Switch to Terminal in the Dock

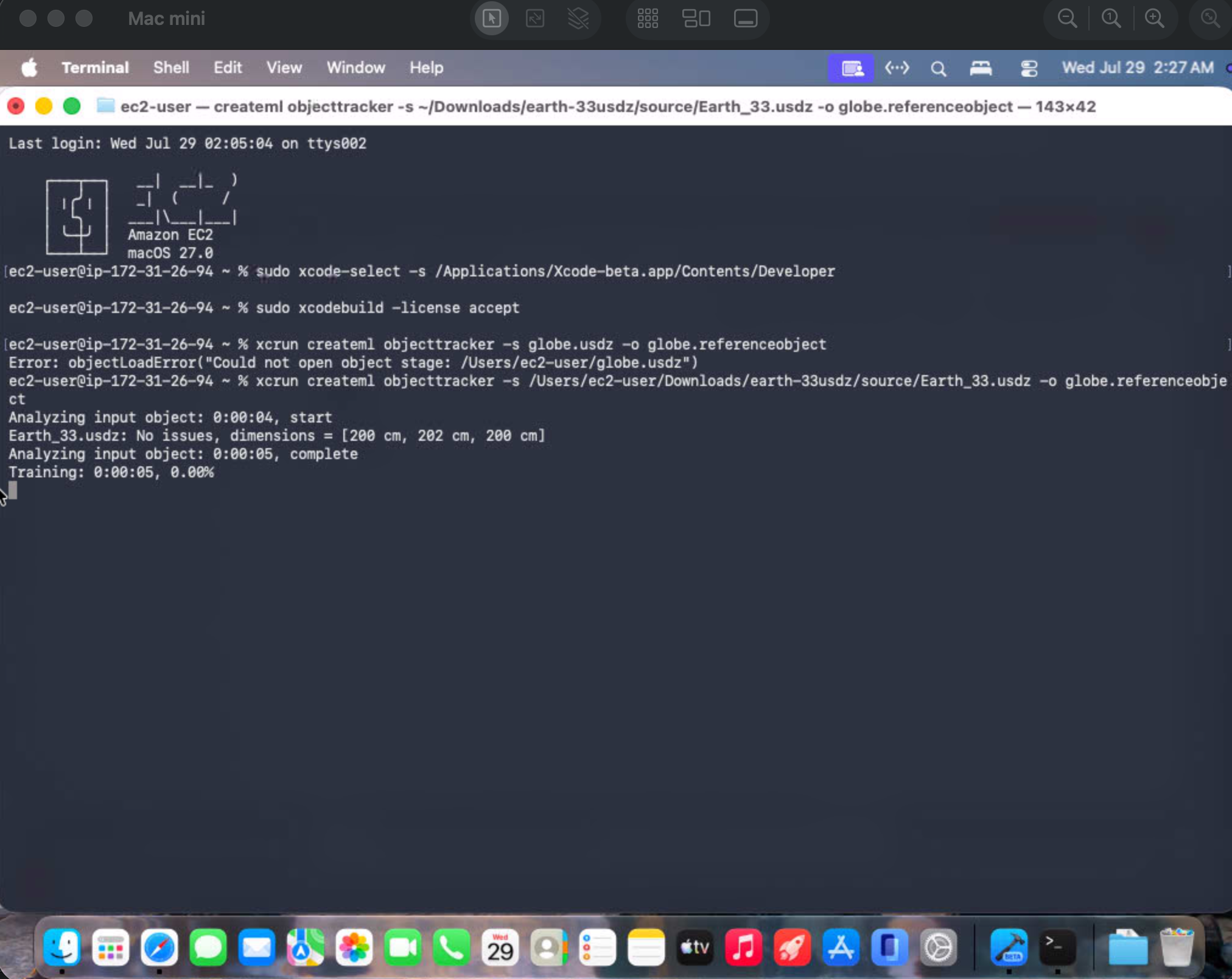pos(1058,947)
